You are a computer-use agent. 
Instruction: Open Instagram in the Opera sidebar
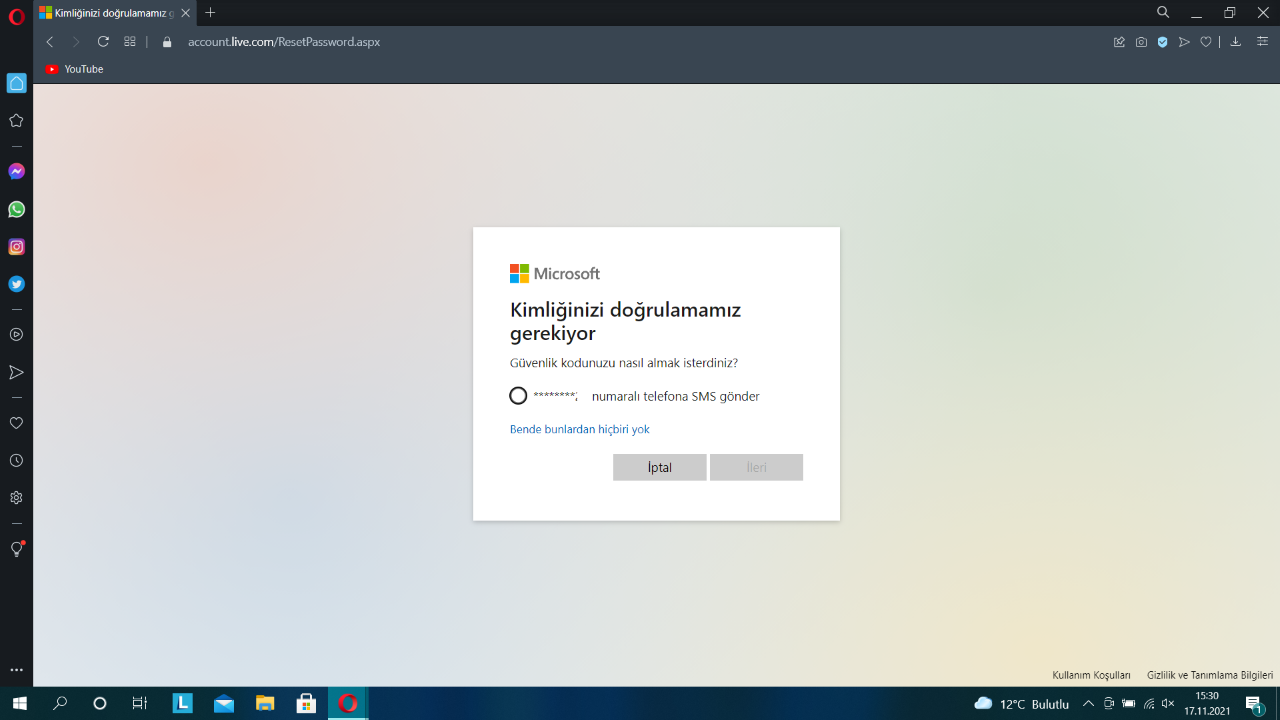tap(16, 247)
